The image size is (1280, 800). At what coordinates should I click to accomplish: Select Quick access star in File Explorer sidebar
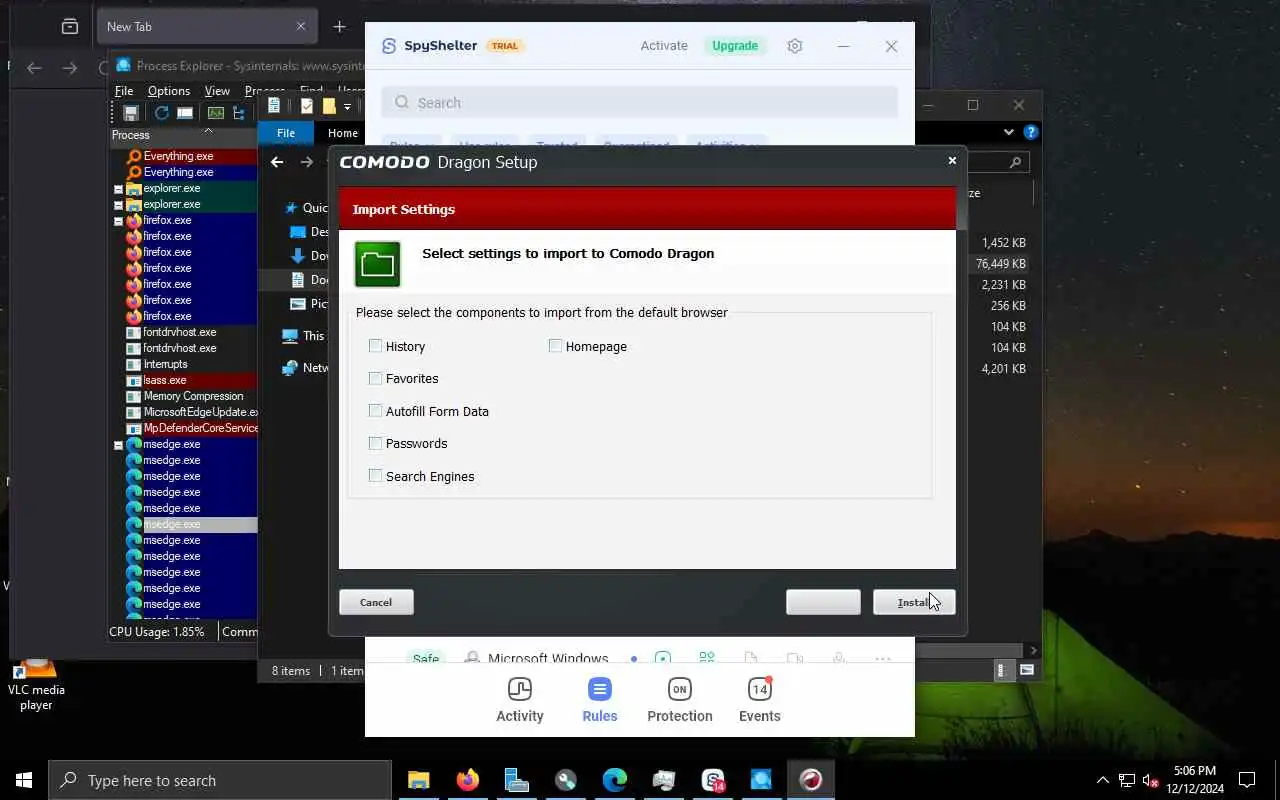[x=291, y=208]
